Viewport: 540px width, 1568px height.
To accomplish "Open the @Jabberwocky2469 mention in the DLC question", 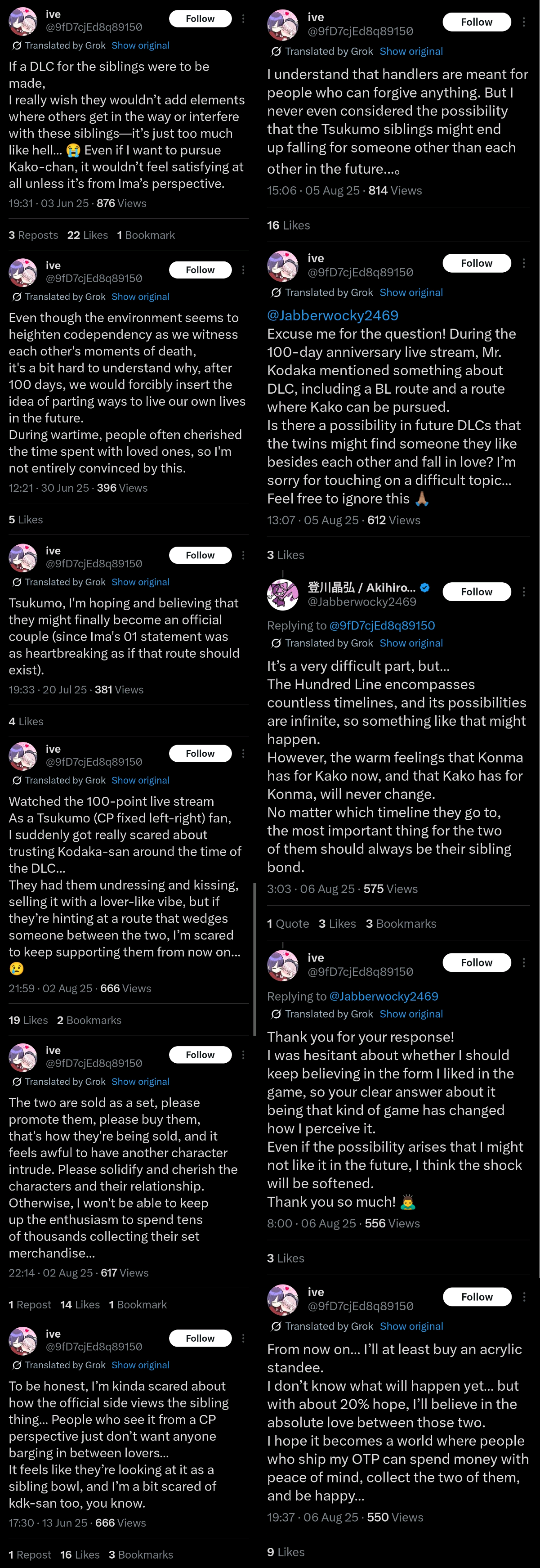I will coord(333,315).
